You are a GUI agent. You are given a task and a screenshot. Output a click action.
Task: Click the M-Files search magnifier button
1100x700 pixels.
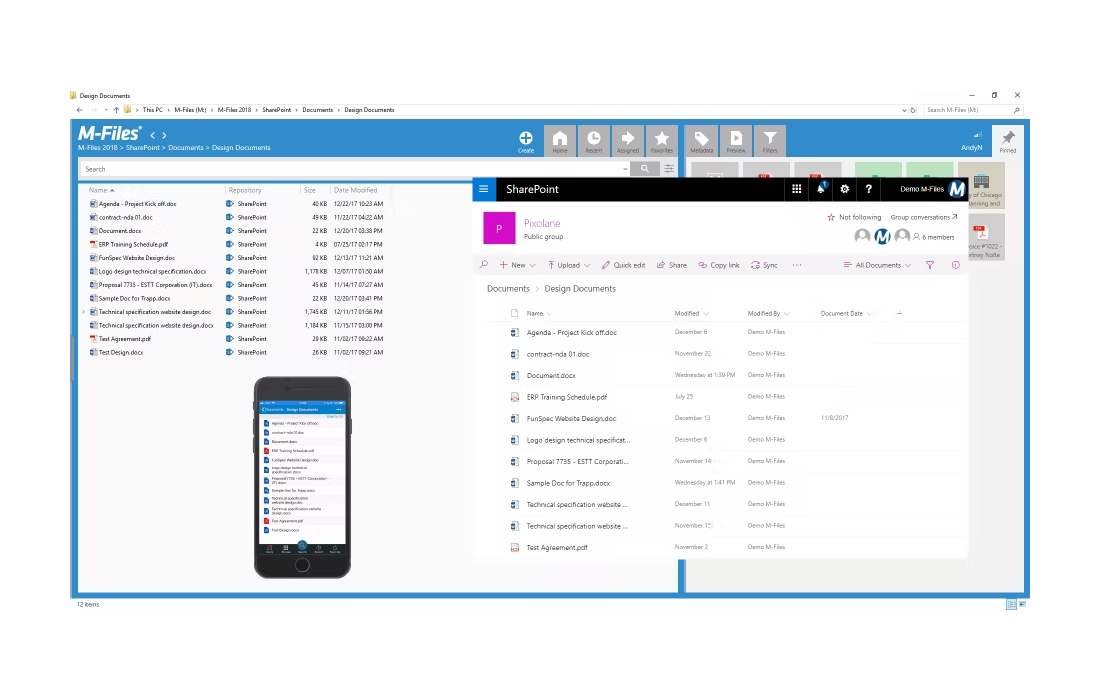click(x=645, y=169)
